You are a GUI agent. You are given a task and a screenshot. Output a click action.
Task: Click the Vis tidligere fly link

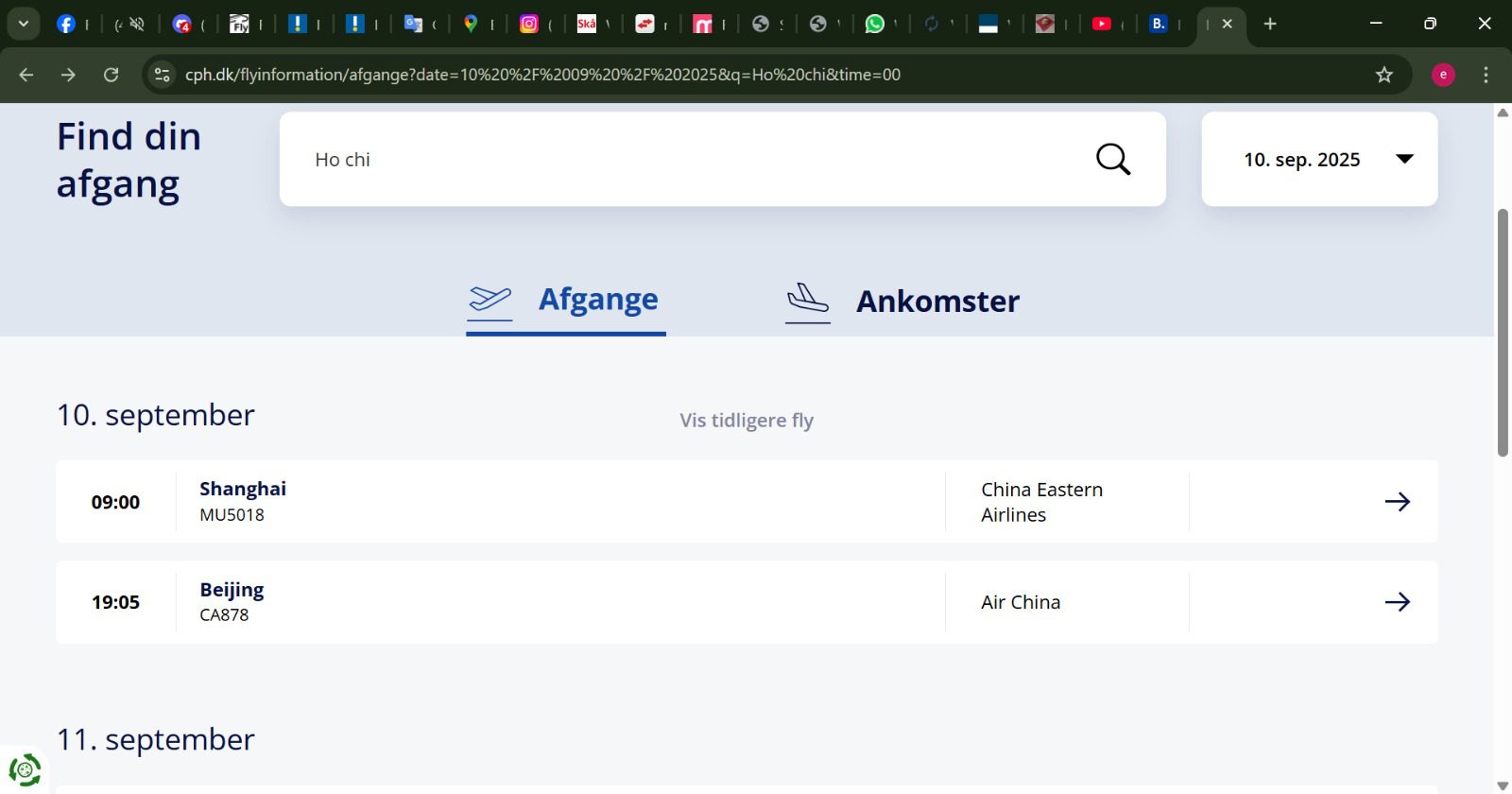coord(746,421)
